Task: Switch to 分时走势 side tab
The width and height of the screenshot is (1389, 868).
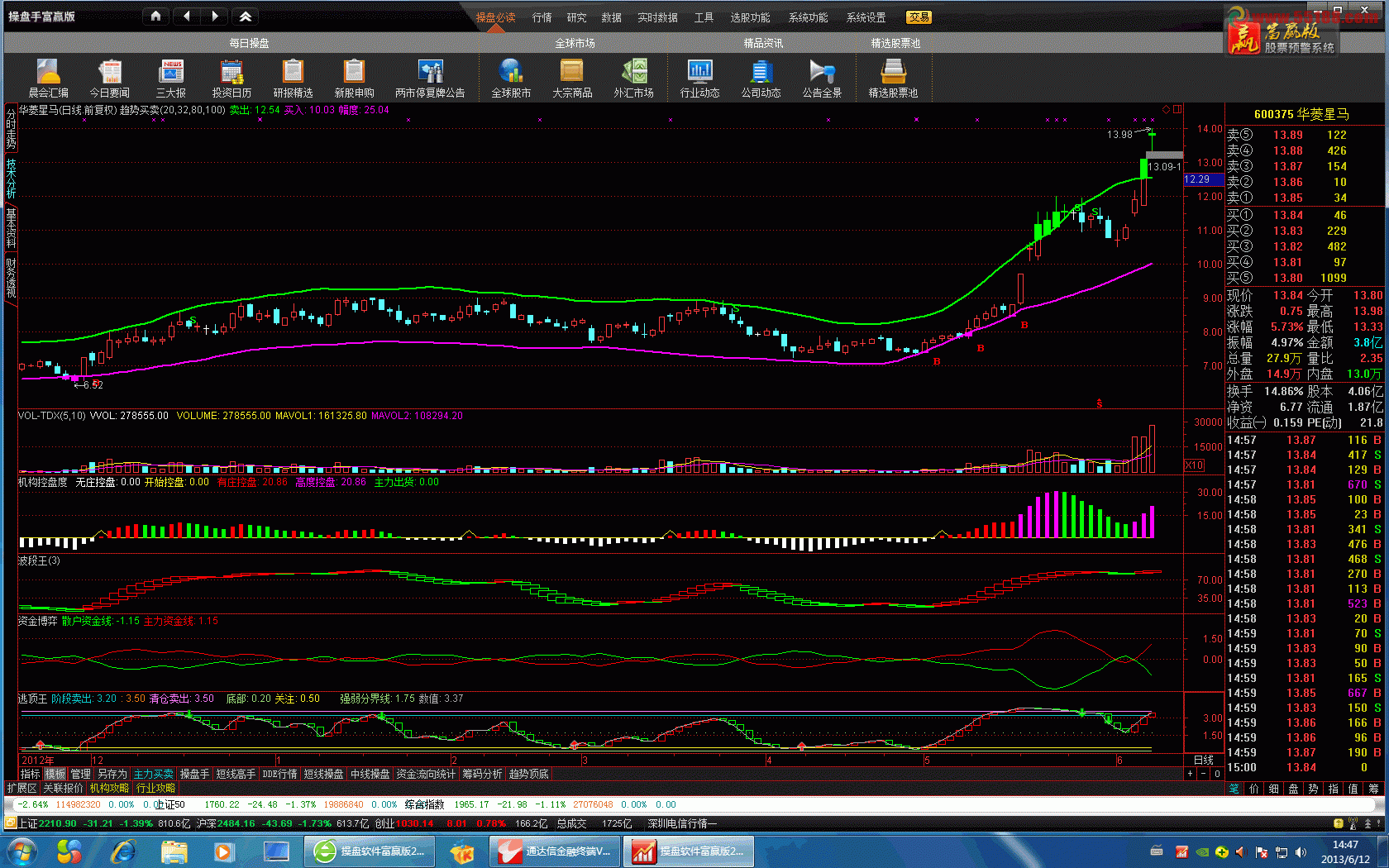Action: (11, 129)
